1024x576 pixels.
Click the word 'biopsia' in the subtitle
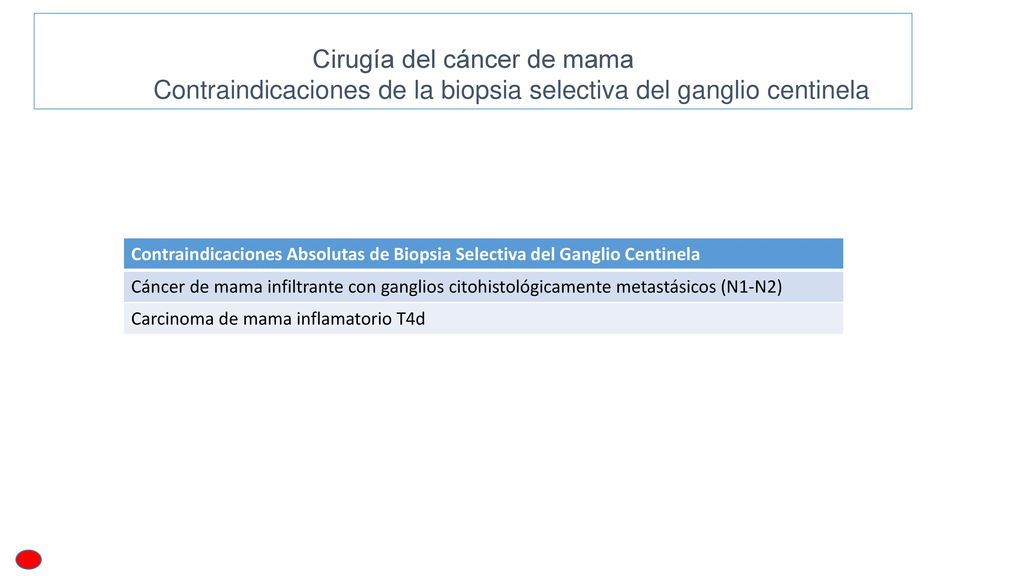[481, 90]
